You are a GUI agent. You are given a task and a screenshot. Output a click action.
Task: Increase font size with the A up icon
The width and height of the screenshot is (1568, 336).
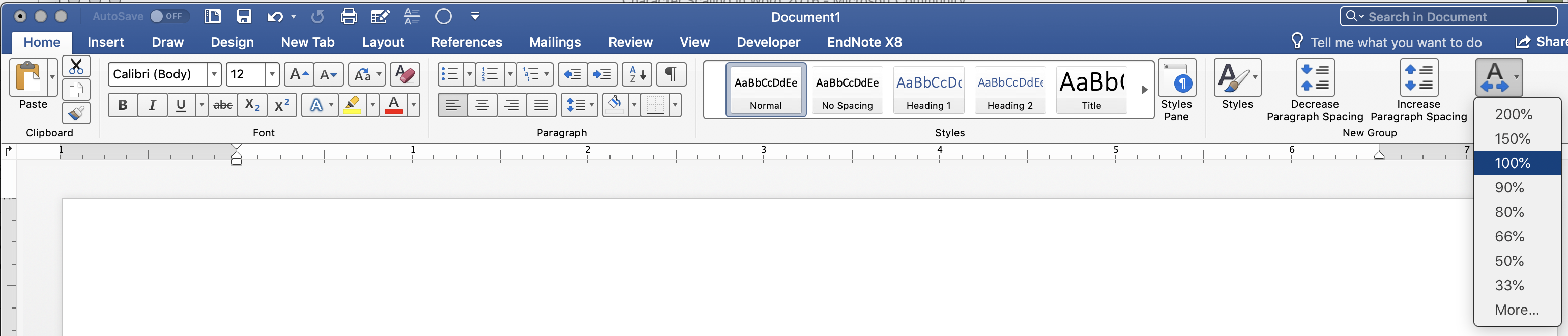click(299, 74)
